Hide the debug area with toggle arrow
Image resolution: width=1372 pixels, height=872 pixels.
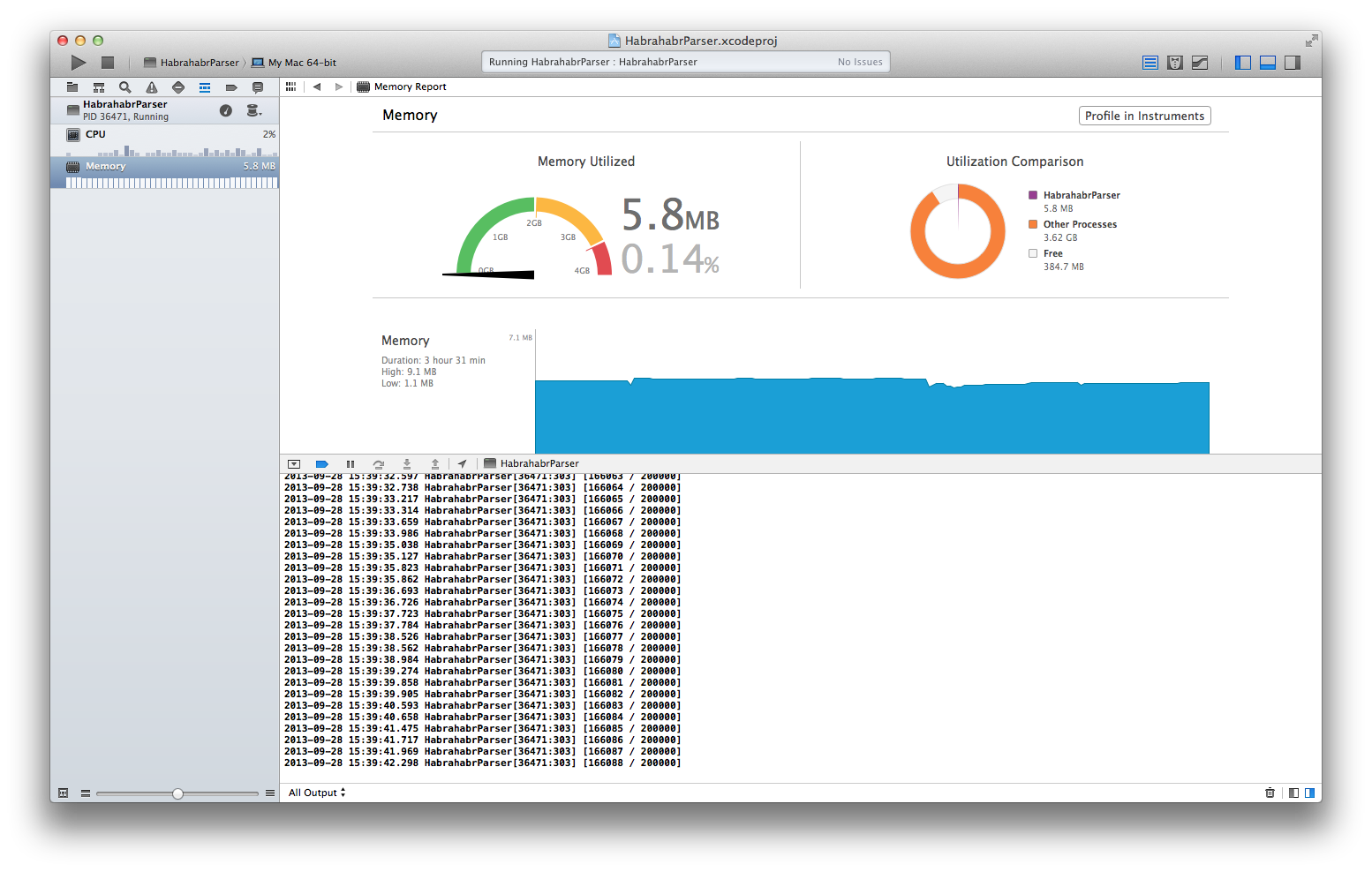pos(294,463)
